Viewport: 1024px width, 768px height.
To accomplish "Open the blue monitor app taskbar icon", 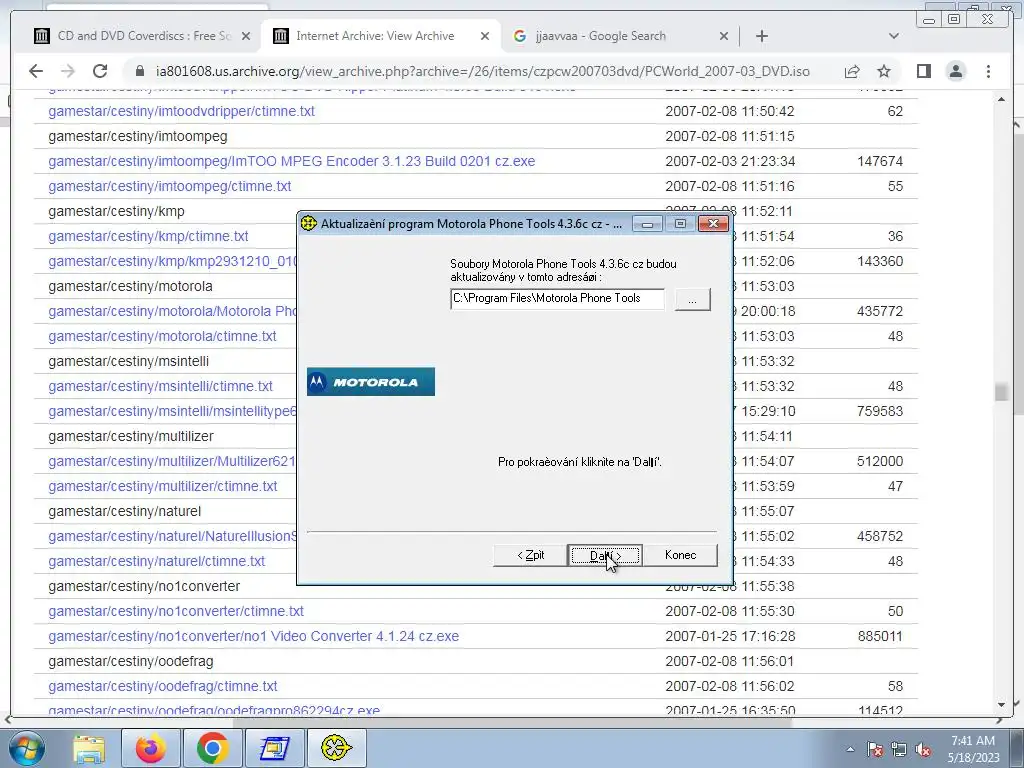I will (274, 748).
